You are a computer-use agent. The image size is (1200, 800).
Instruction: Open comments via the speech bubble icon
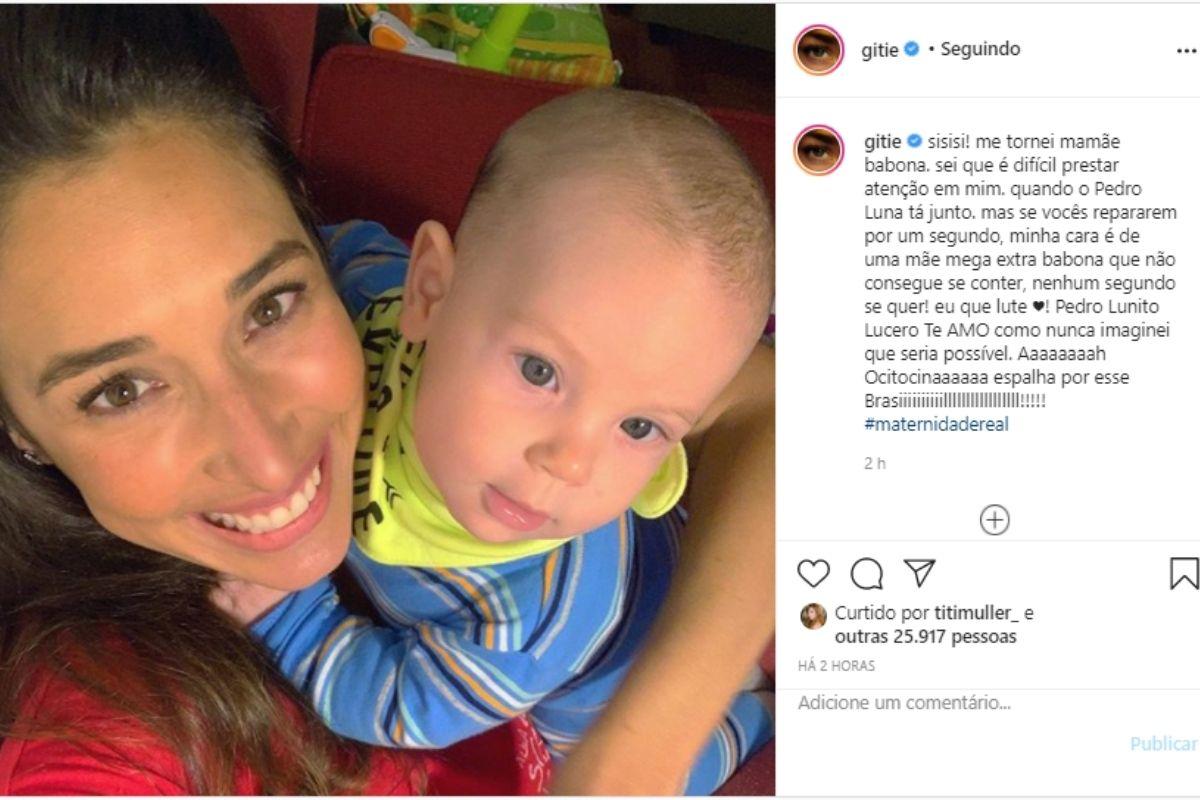pos(867,573)
